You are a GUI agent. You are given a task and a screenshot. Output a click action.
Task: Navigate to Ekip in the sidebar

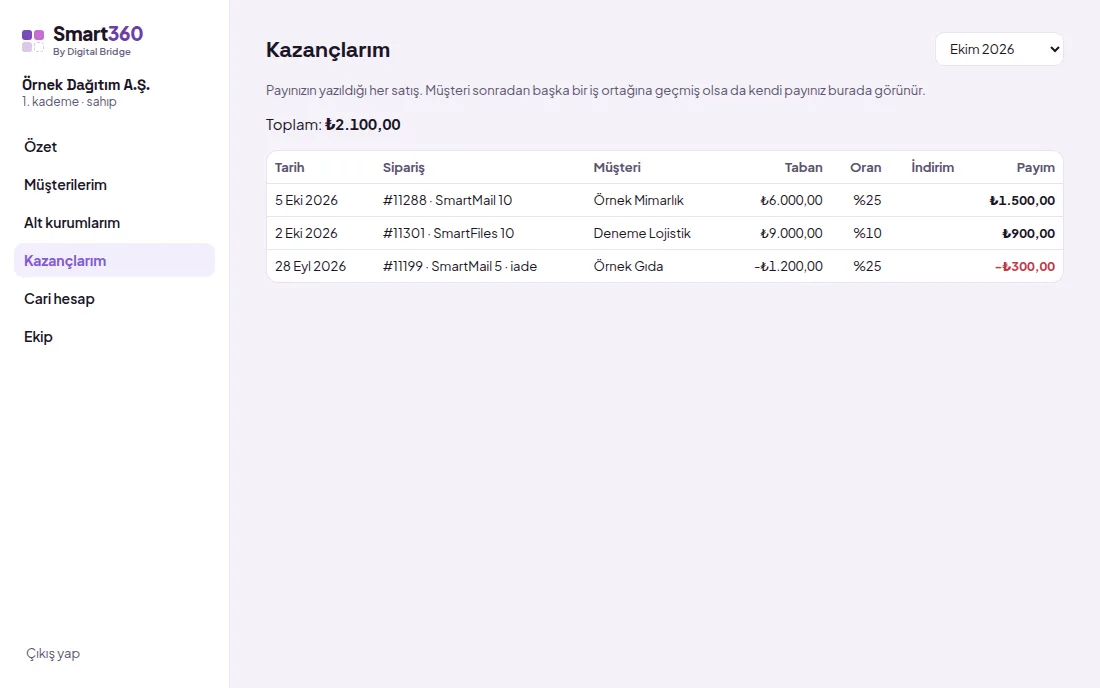point(114,337)
